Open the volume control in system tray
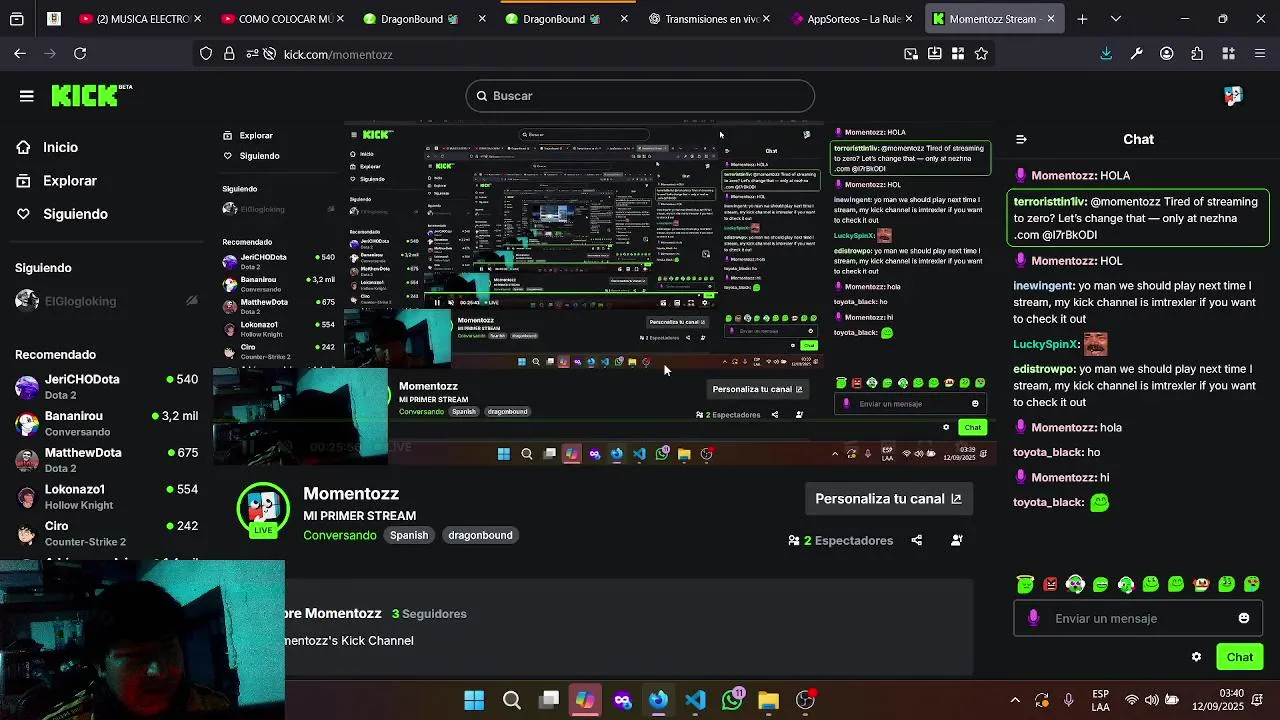Image resolution: width=1280 pixels, height=720 pixels. [1151, 700]
